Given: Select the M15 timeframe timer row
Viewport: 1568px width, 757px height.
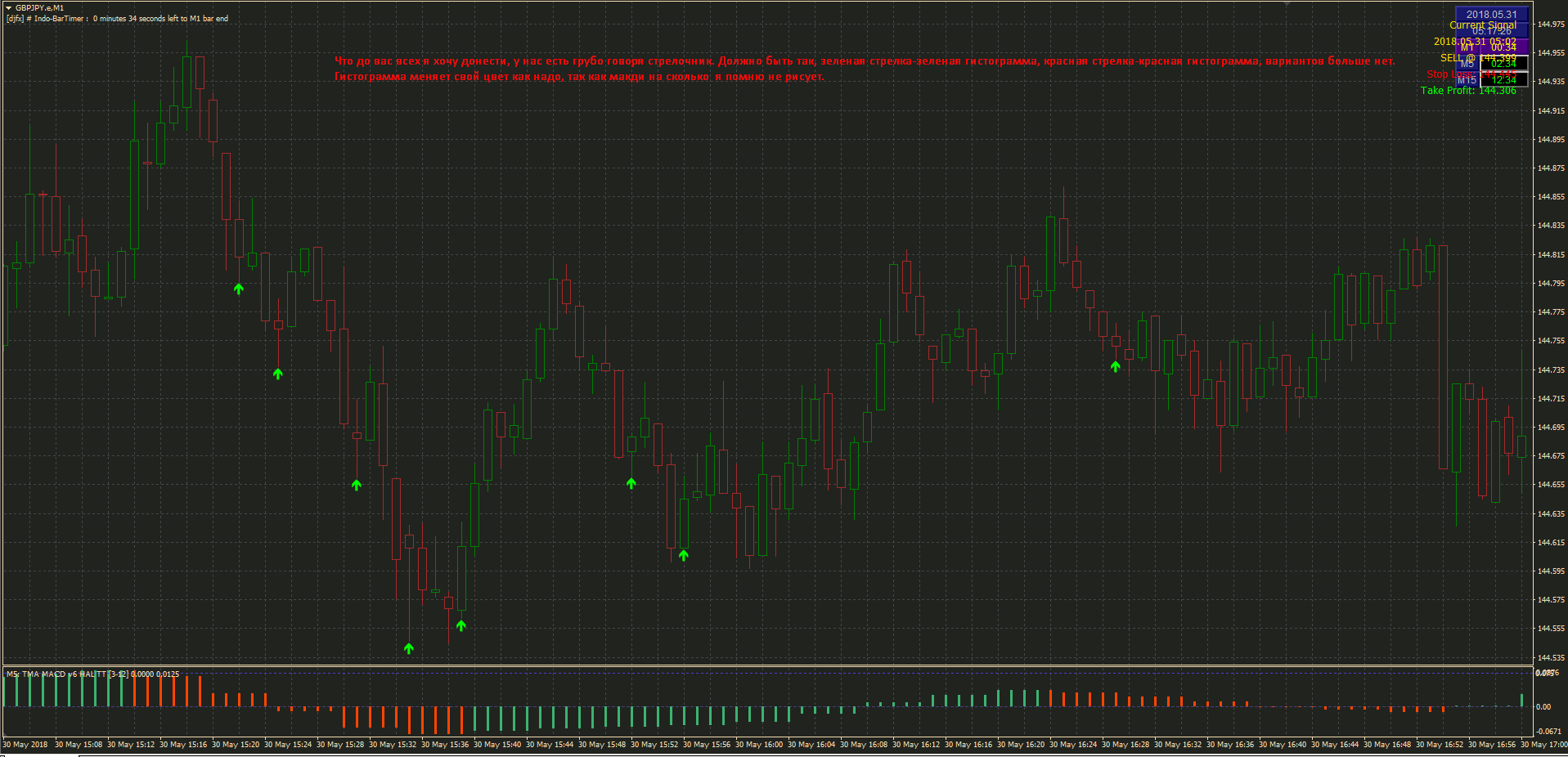Looking at the screenshot, I should coord(1492,80).
